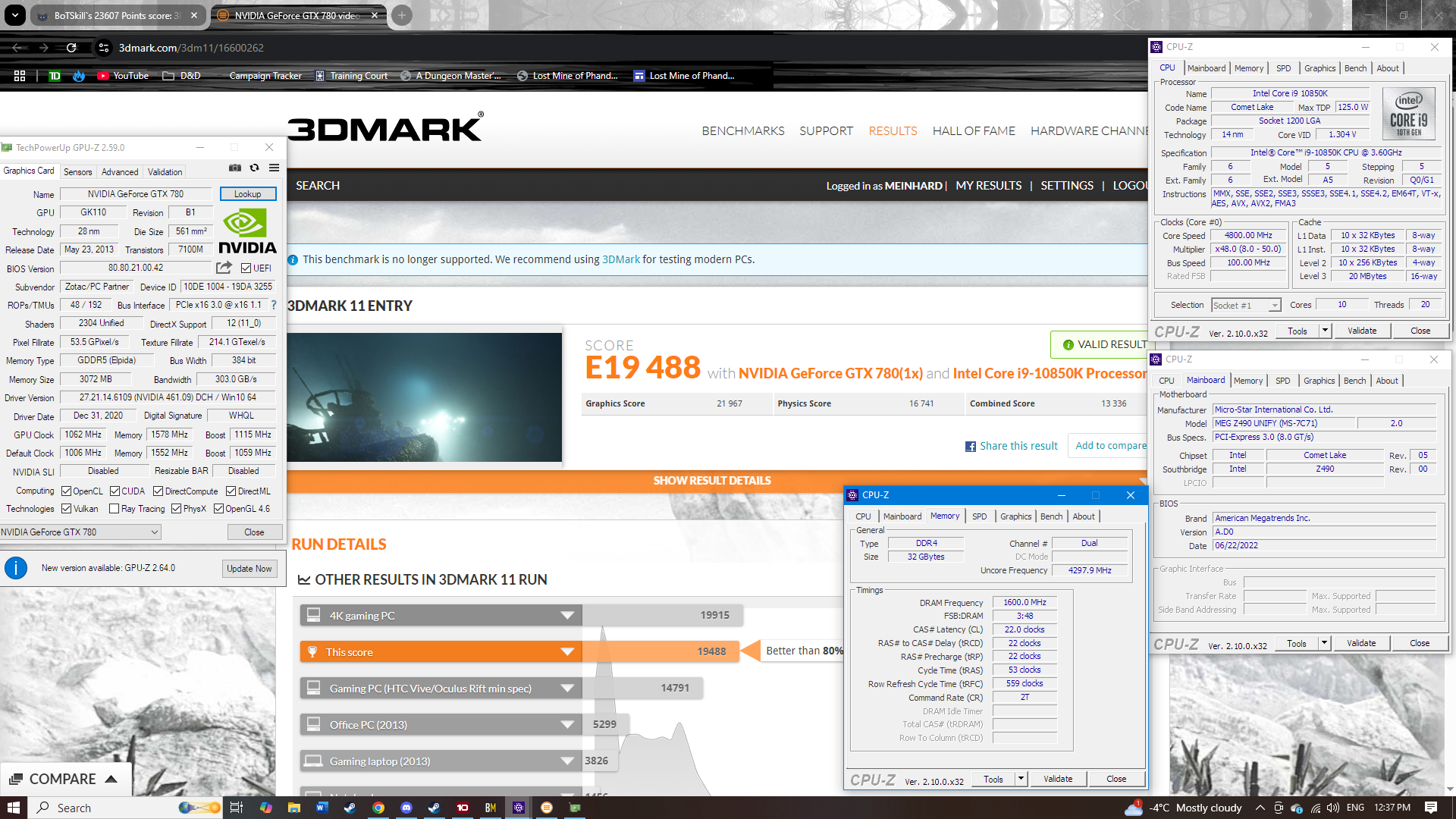Toggle the OpenCL checkbox
Image resolution: width=1456 pixels, height=819 pixels.
point(66,491)
